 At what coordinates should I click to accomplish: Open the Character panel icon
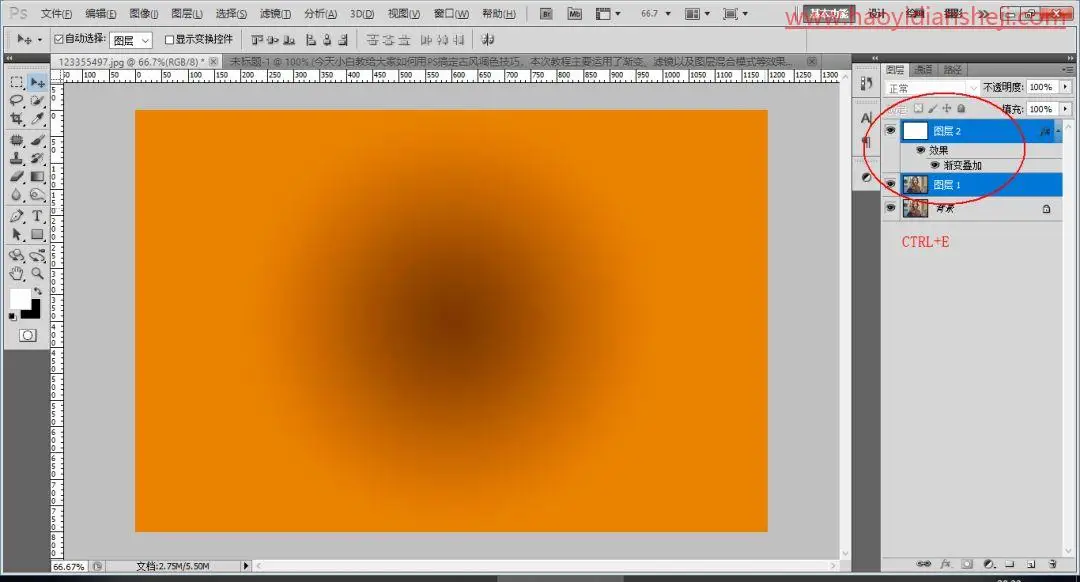pyautogui.click(x=866, y=118)
